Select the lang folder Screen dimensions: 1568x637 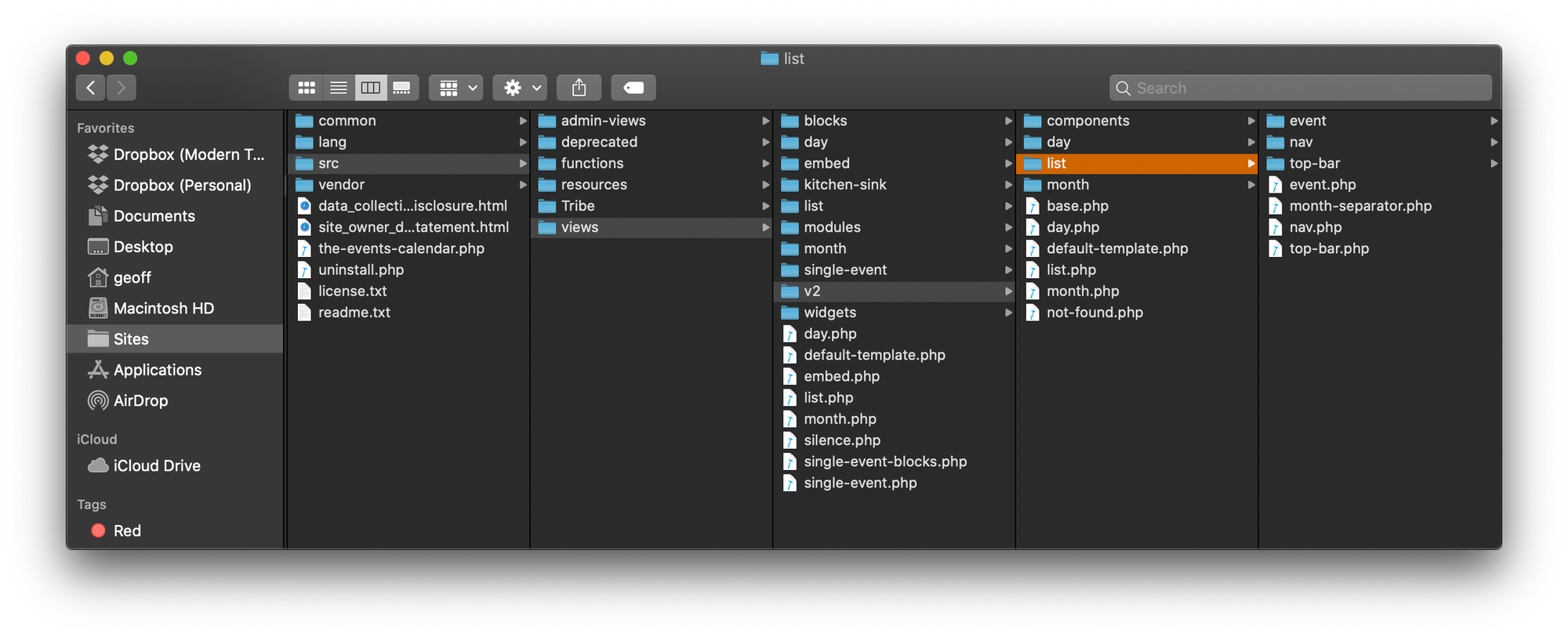(409, 142)
